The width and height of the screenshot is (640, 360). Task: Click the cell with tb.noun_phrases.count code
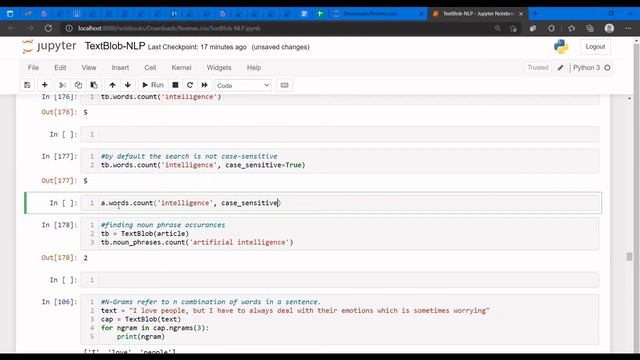[x=340, y=233]
